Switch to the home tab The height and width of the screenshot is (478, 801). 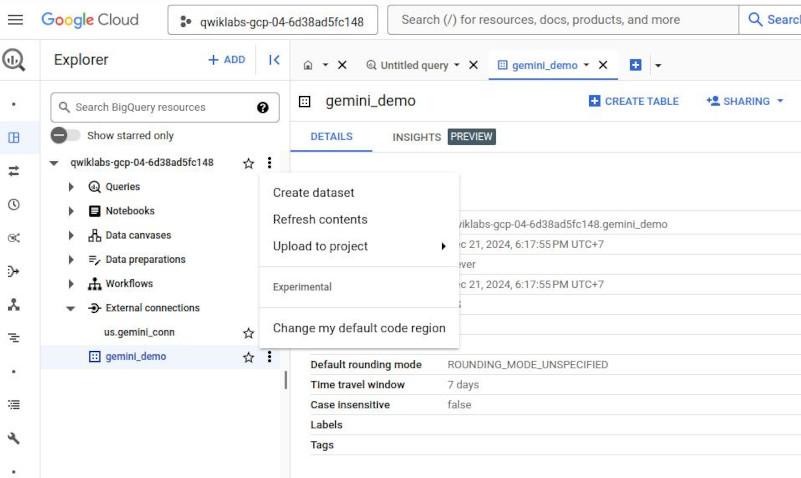pyautogui.click(x=308, y=65)
